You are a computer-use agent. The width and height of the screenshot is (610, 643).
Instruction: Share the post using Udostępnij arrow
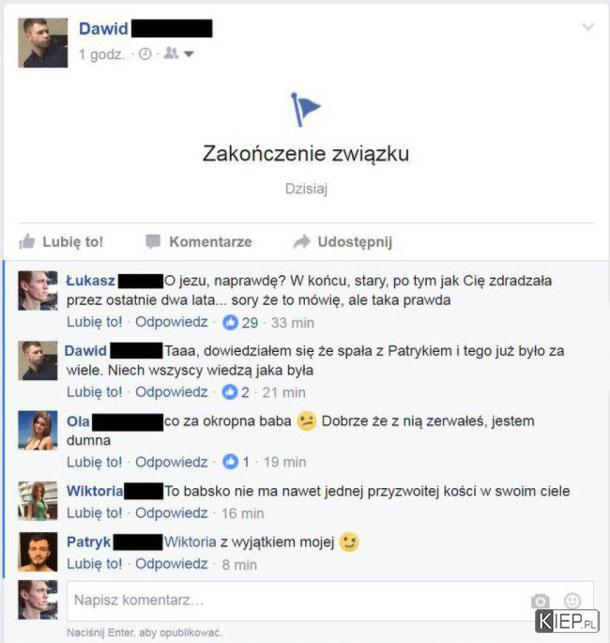(343, 242)
